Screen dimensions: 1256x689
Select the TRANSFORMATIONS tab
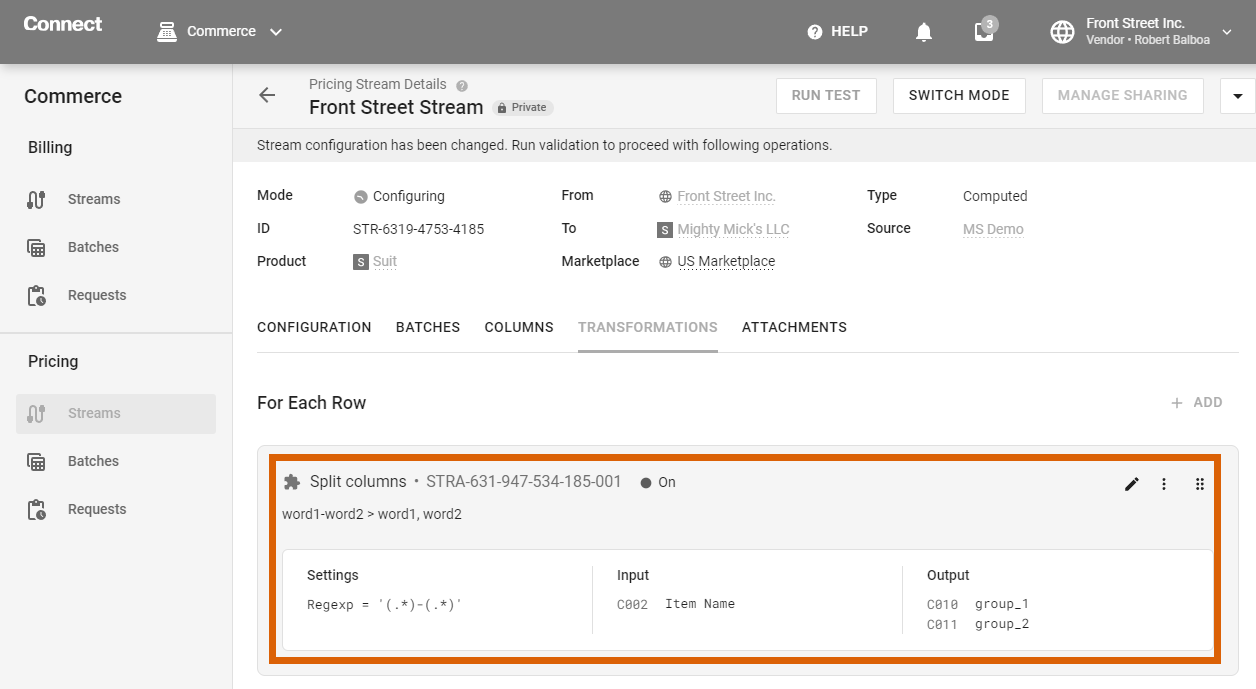click(x=648, y=327)
